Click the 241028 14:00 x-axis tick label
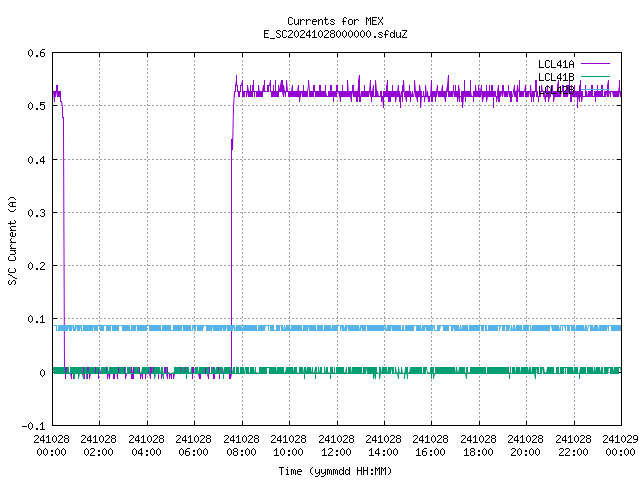 coord(383,445)
